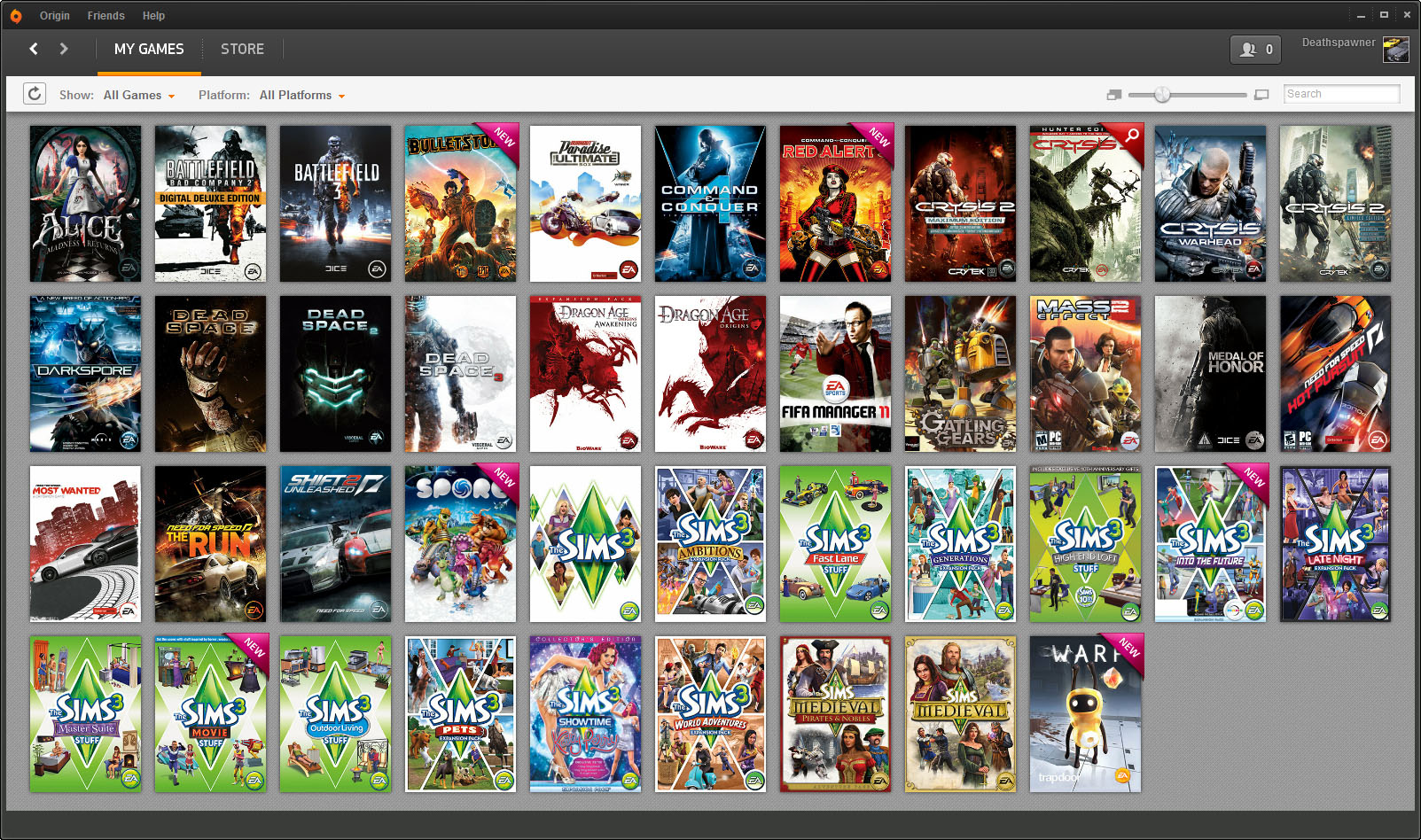
Task: Open the Medal of Honor tile
Action: click(x=1210, y=374)
